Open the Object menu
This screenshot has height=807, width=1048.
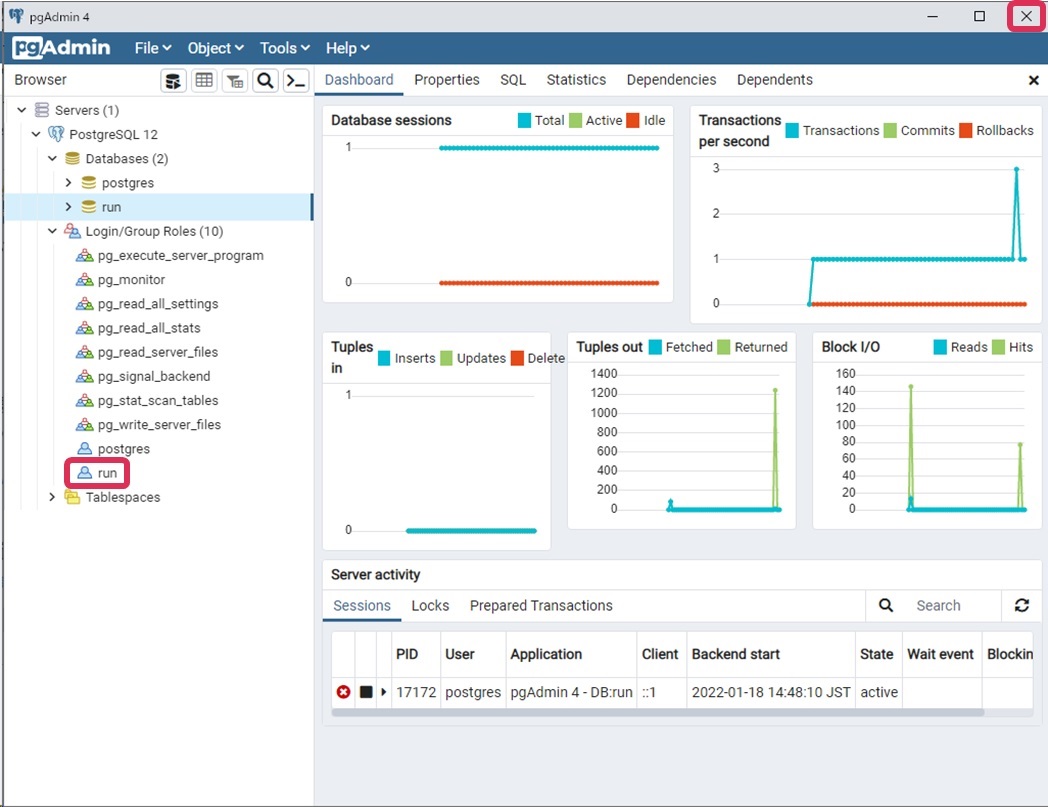point(215,48)
